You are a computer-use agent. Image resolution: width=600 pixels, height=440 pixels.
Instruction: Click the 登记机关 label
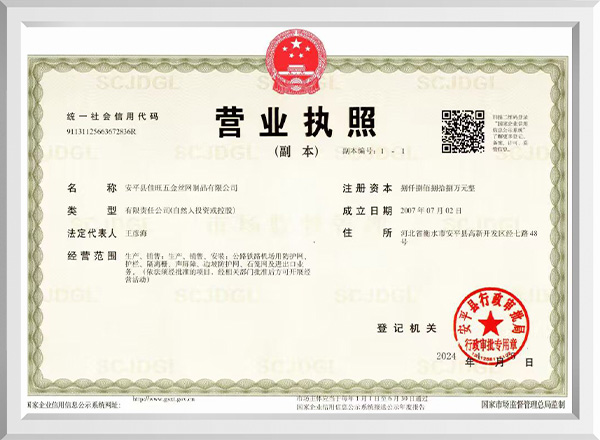point(406,328)
